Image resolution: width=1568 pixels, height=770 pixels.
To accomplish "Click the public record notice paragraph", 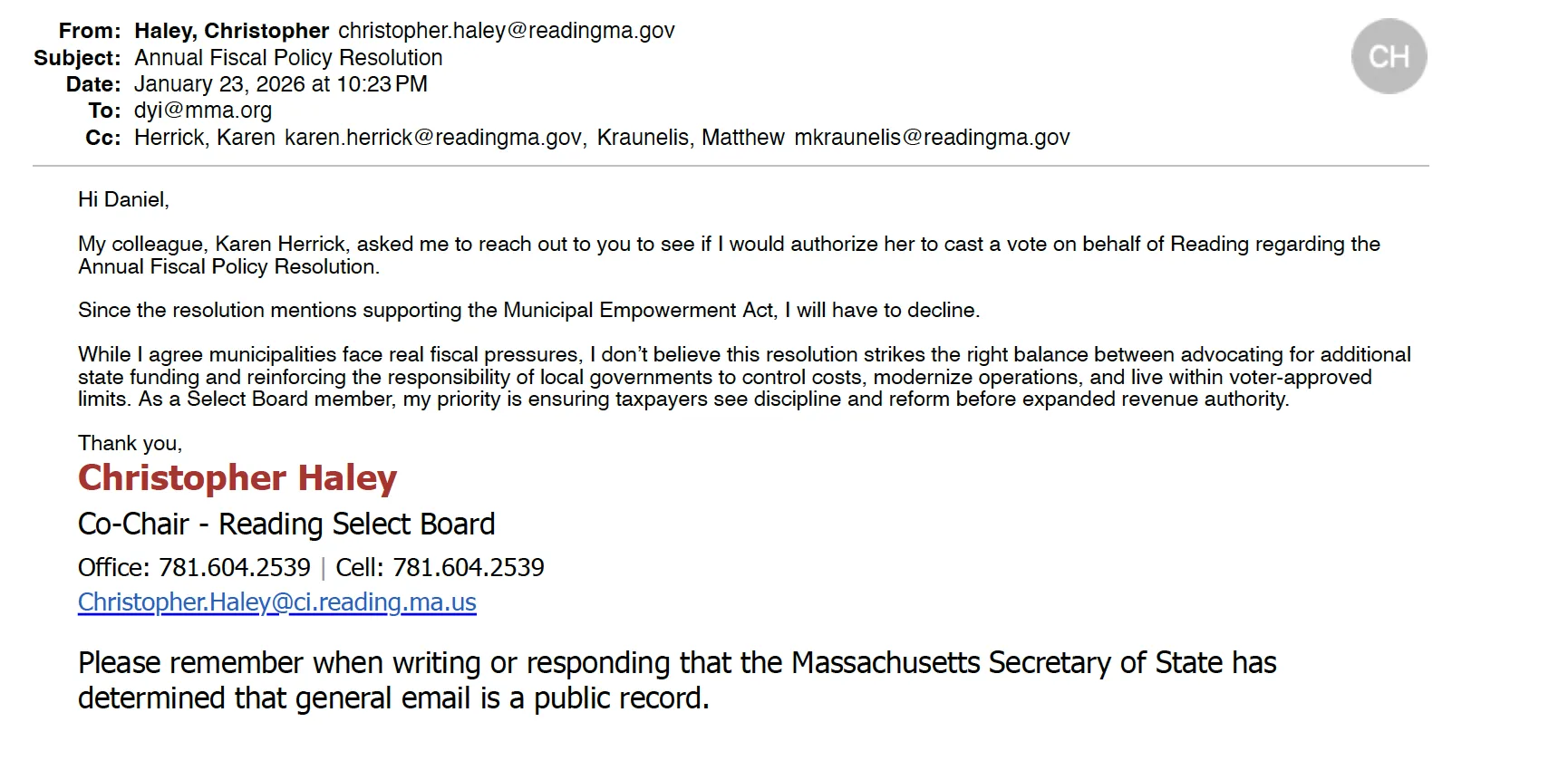I will (676, 680).
